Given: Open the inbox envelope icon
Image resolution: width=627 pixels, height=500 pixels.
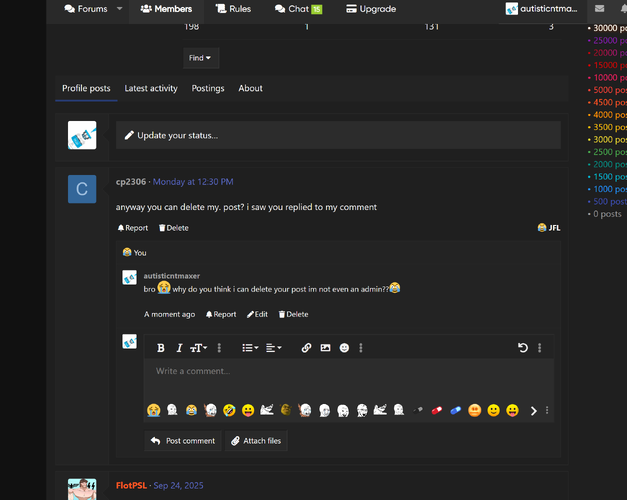Looking at the screenshot, I should coord(599,9).
